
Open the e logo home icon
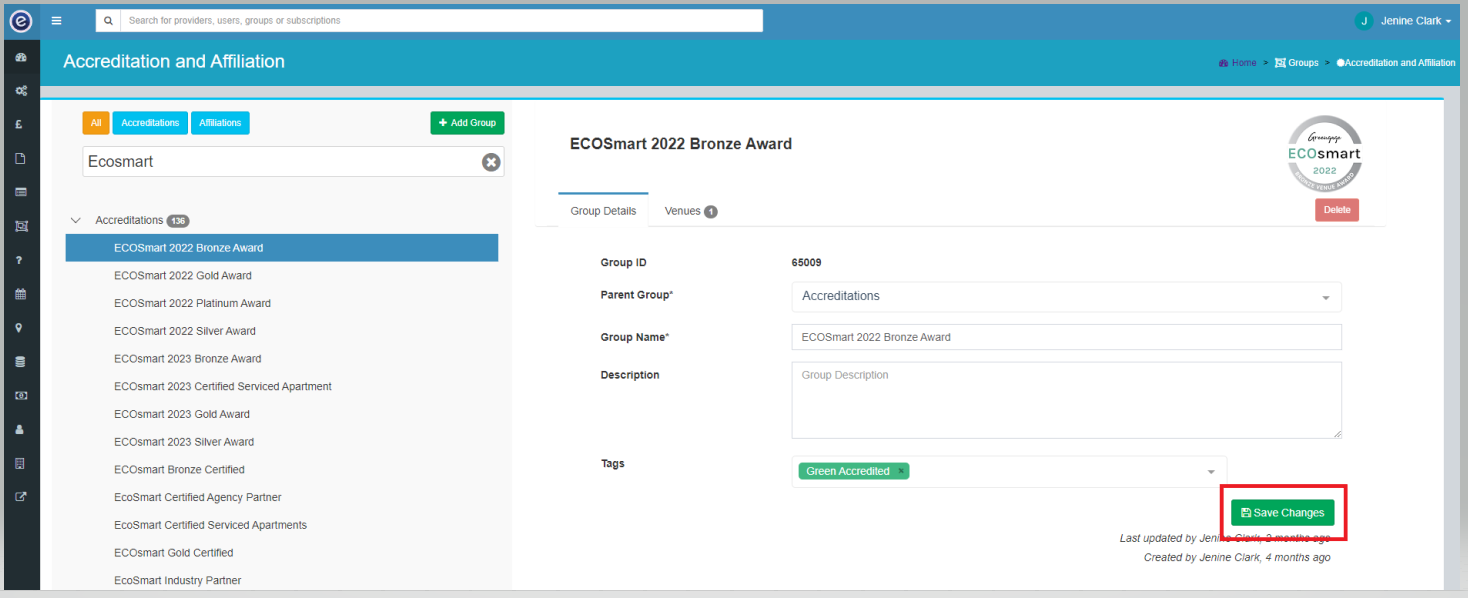(x=20, y=20)
